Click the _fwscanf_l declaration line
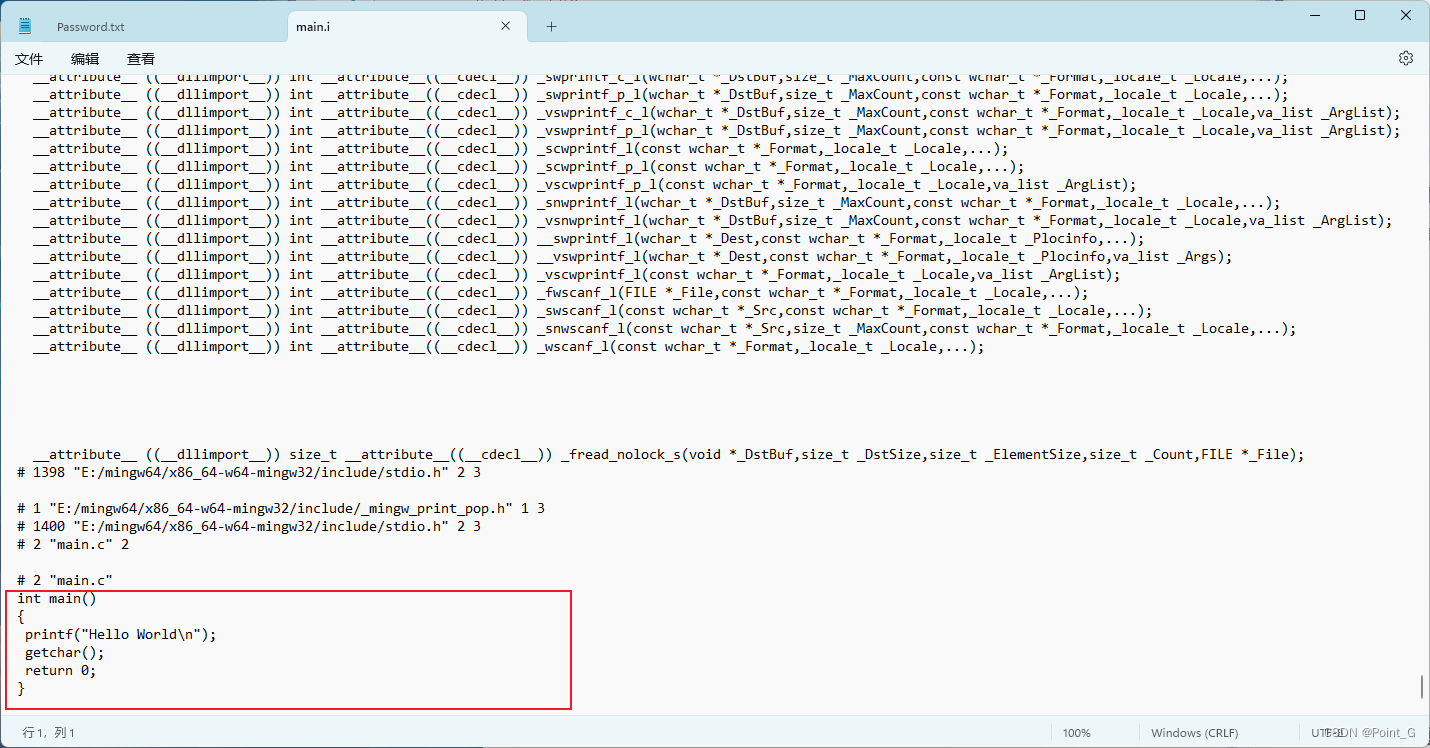The image size is (1430, 748). pyautogui.click(x=561, y=292)
